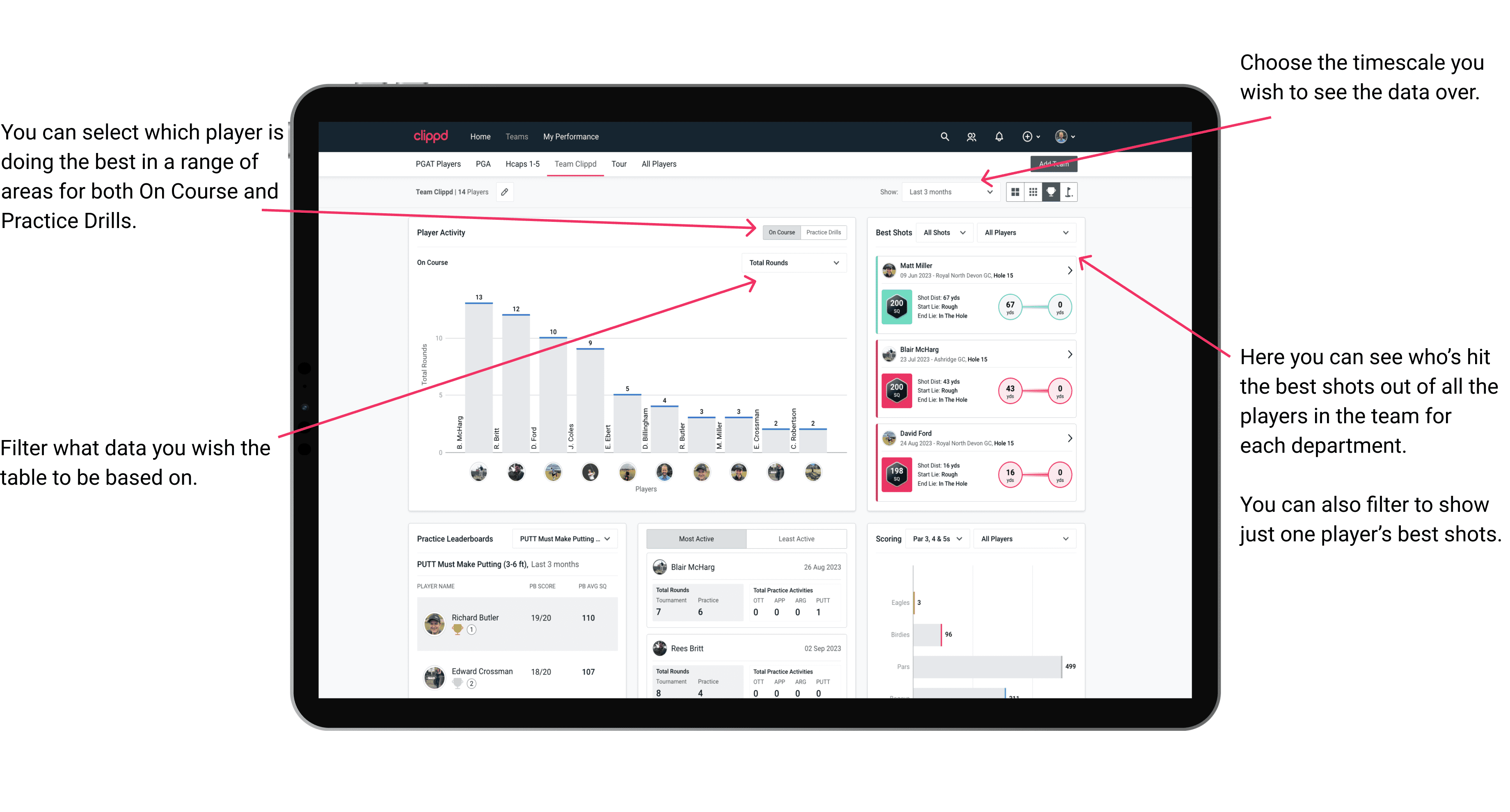Open the Show timescale dropdown
This screenshot has width=1510, height=812.
955,192
